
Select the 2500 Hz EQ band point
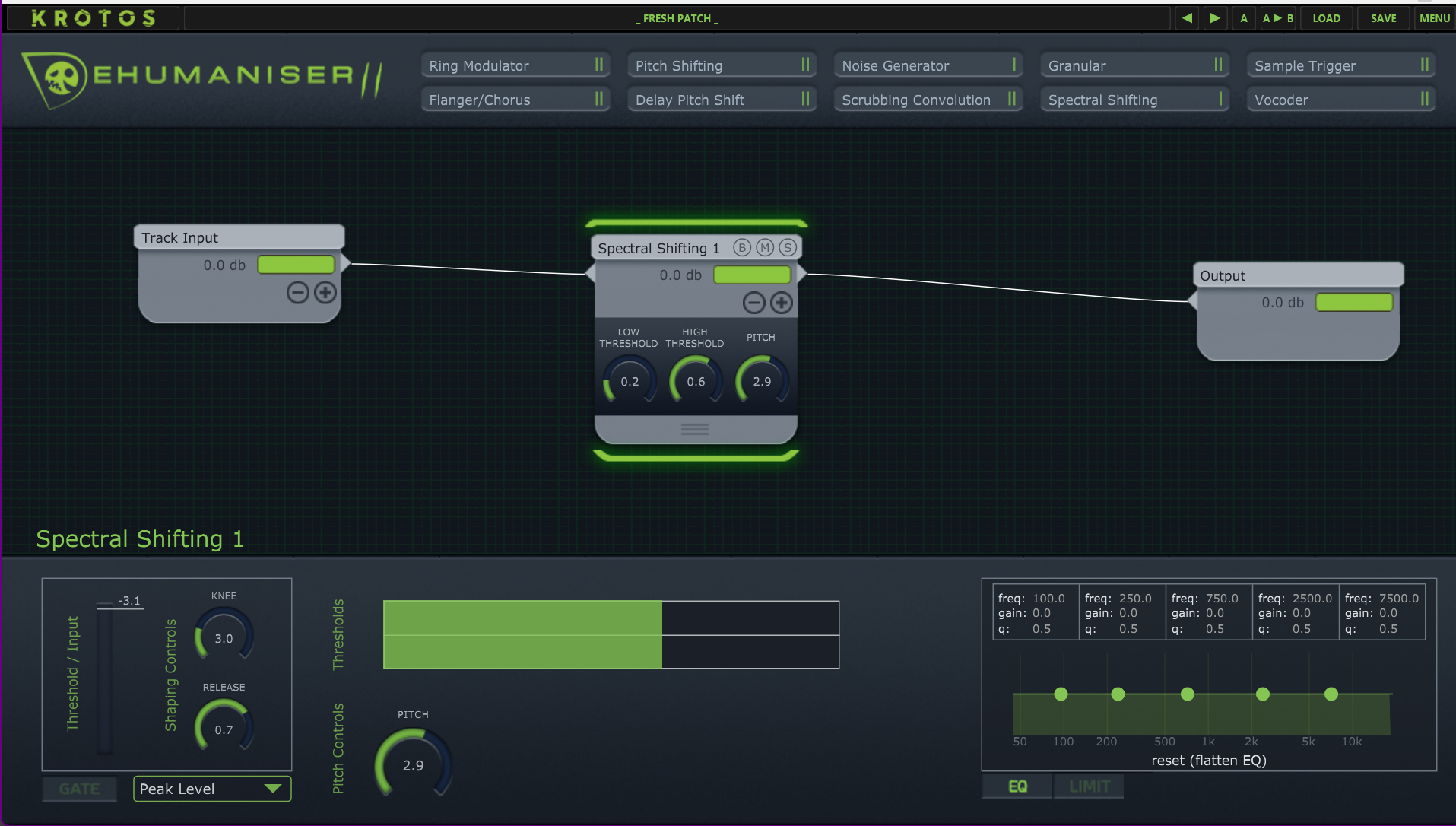pyautogui.click(x=1263, y=694)
